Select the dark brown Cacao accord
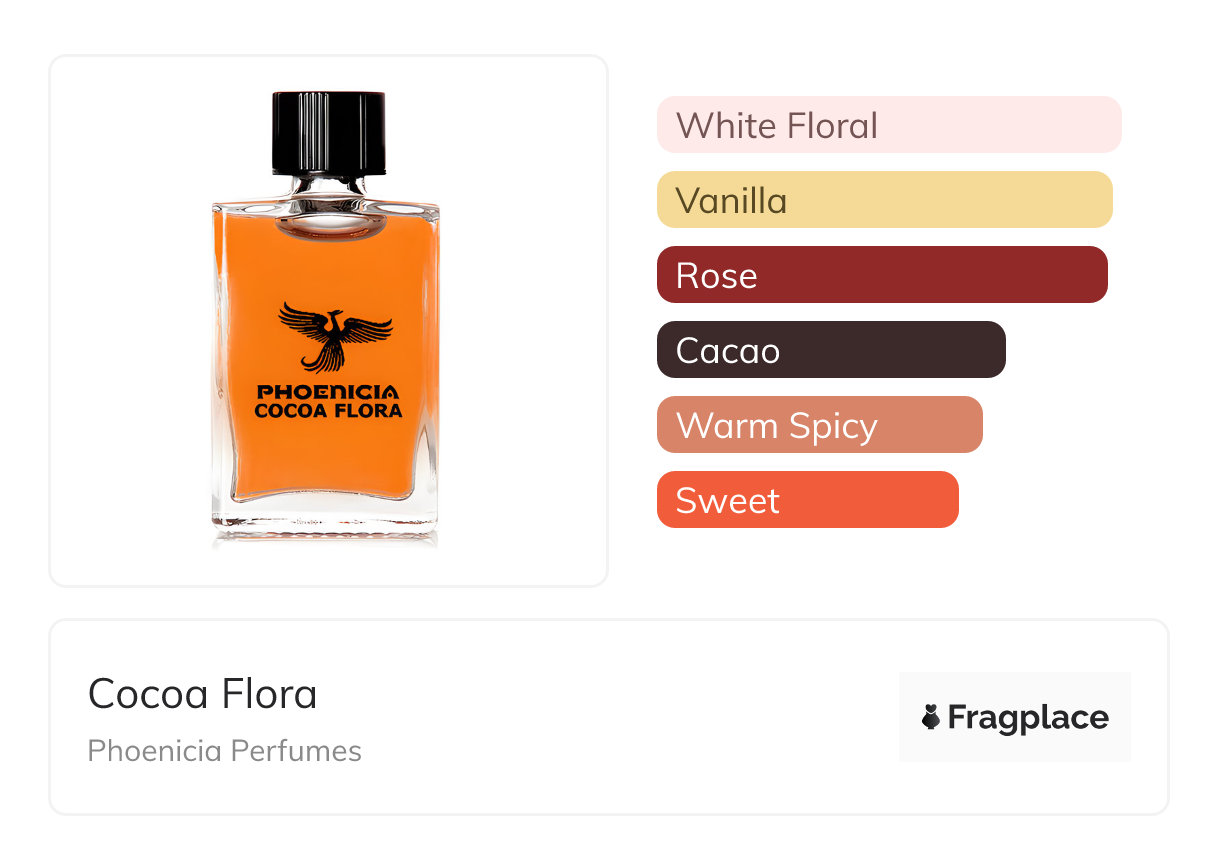Image resolution: width=1218 pixels, height=864 pixels. tap(830, 350)
